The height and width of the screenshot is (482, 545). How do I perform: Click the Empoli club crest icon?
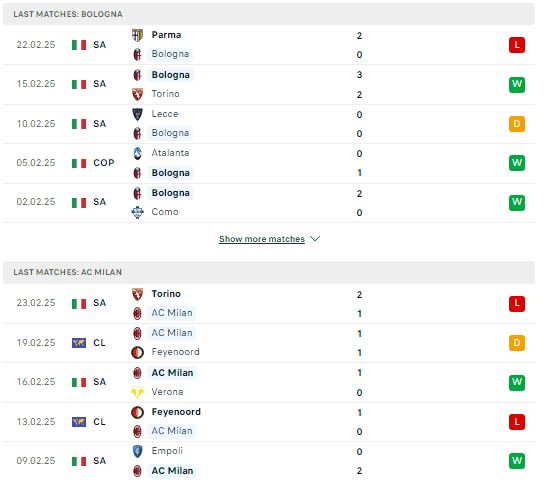[x=137, y=451]
